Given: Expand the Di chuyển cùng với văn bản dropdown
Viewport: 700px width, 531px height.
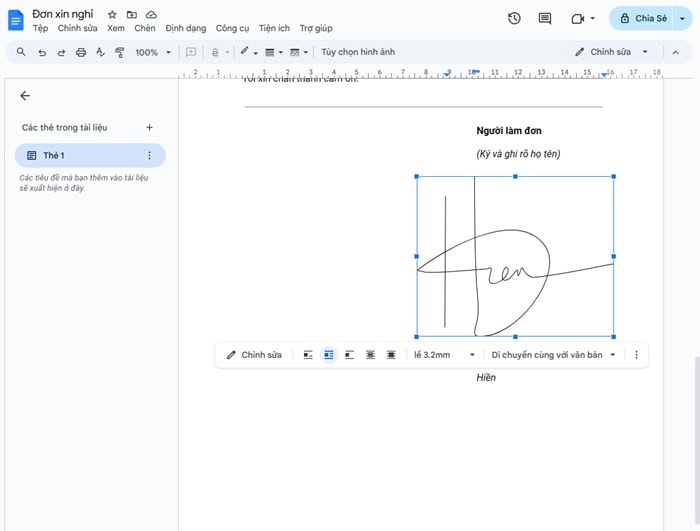Looking at the screenshot, I should [552, 355].
